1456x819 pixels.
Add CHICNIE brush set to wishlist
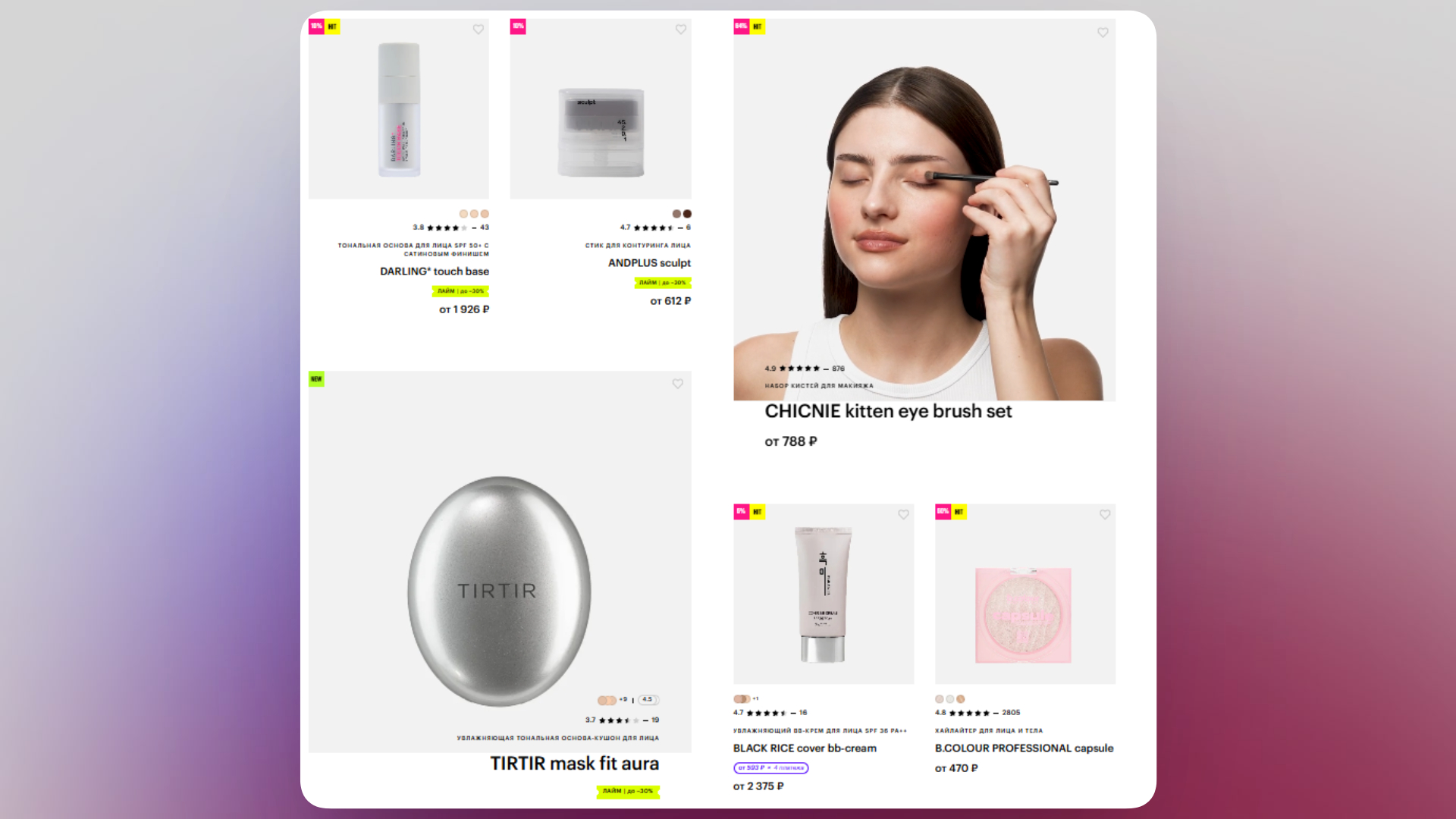pyautogui.click(x=1103, y=33)
